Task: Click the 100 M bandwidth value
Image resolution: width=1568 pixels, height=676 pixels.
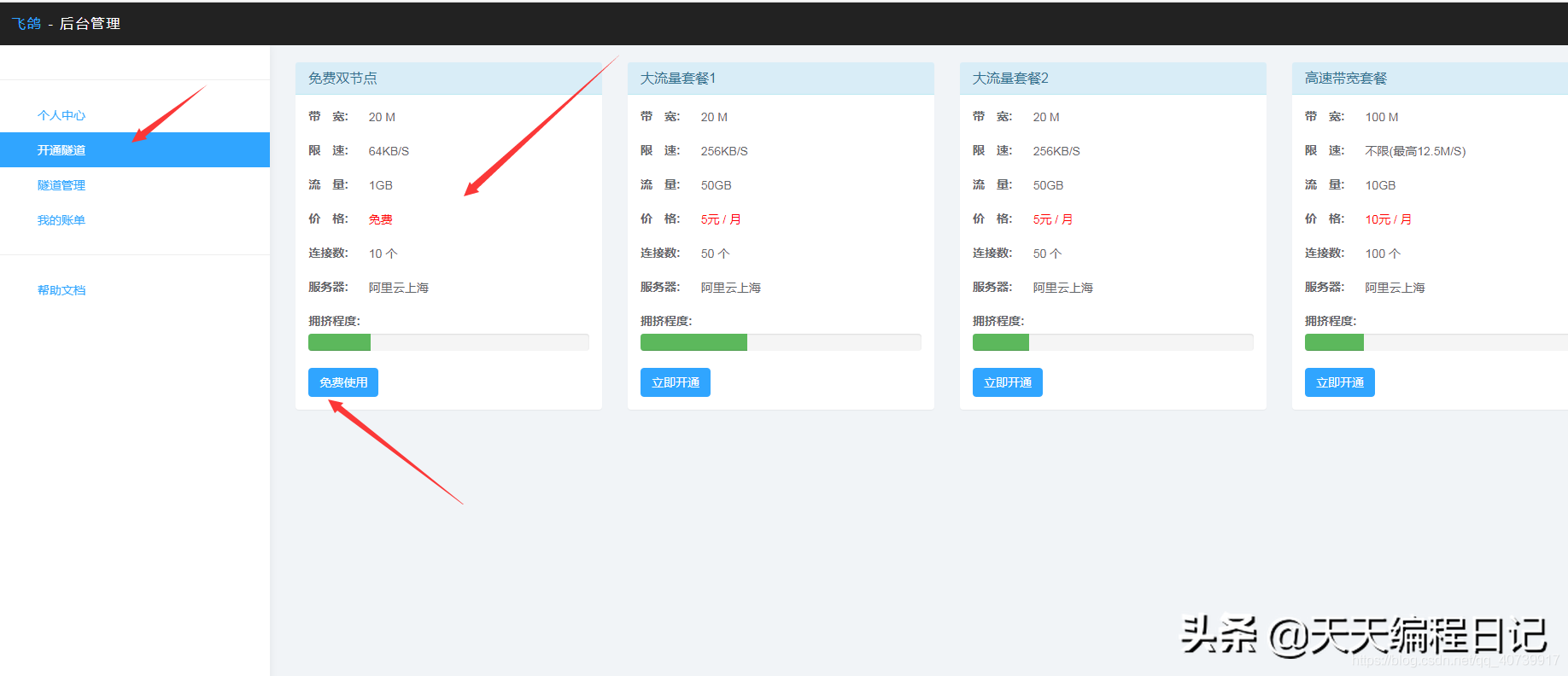Action: pyautogui.click(x=1382, y=117)
